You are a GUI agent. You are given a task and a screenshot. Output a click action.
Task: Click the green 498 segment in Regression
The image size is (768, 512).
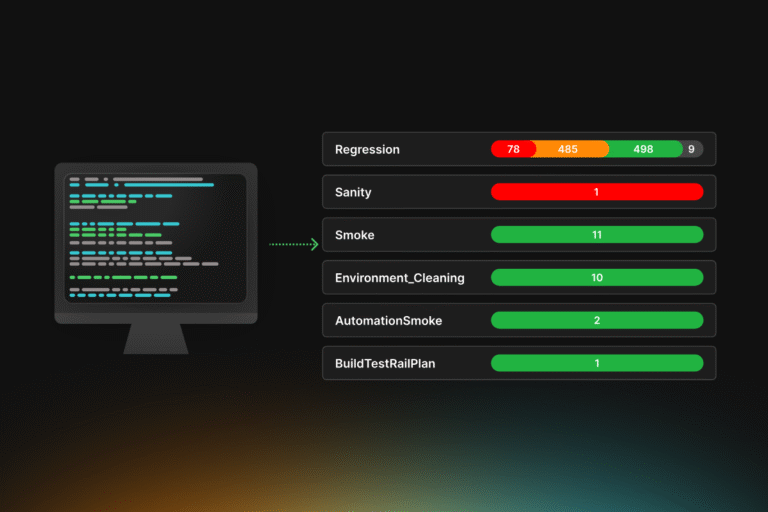pos(644,149)
